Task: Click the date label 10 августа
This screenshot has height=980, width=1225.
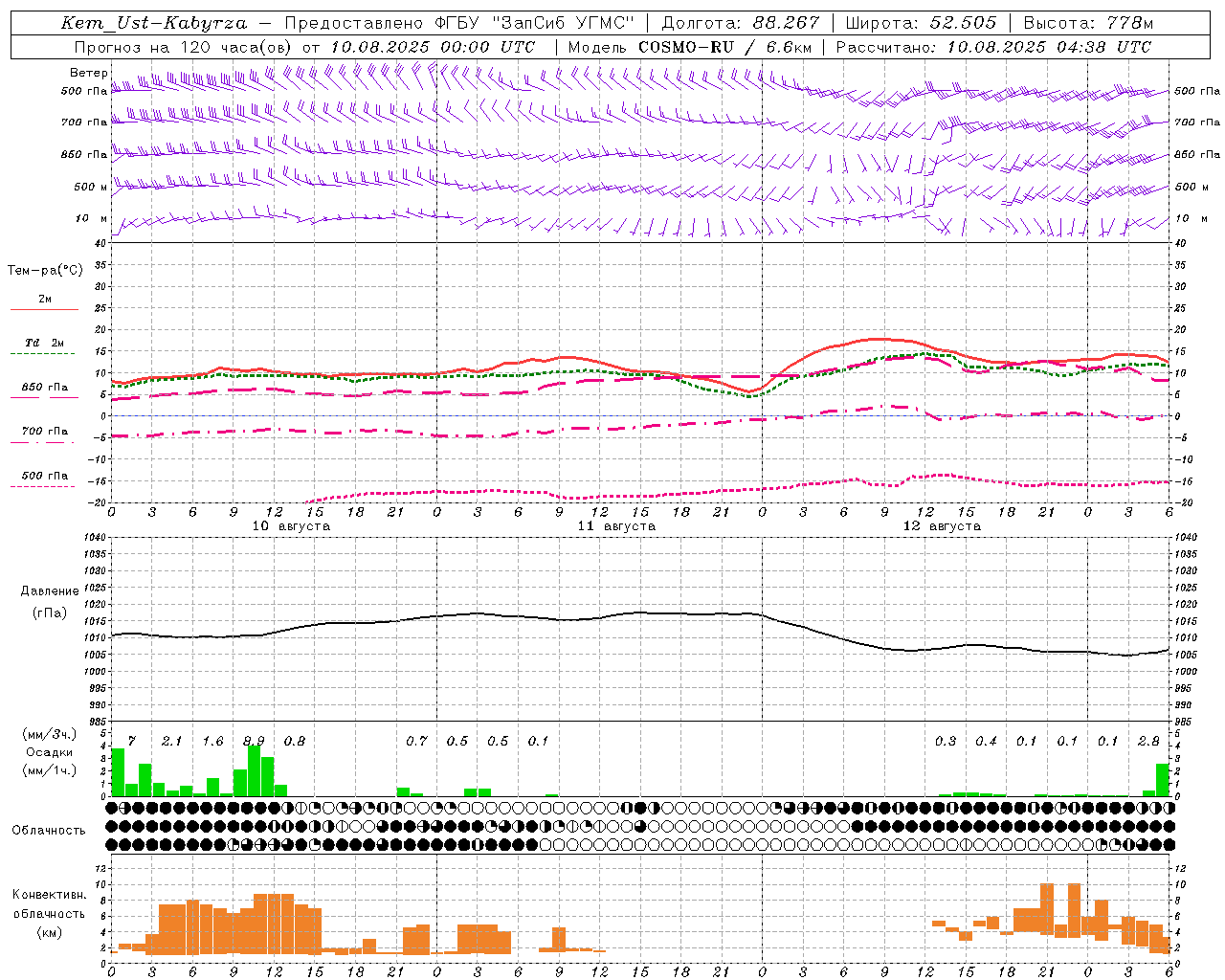Action: (291, 526)
